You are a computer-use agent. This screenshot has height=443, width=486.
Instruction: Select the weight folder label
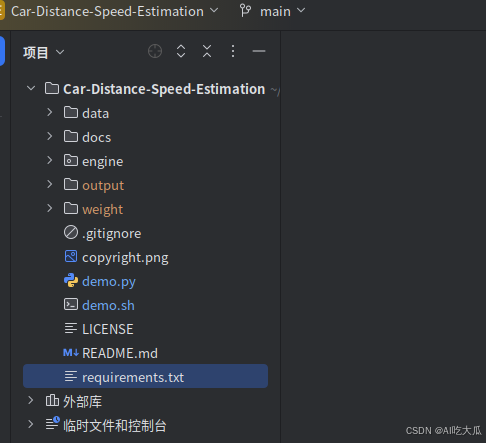coord(103,210)
